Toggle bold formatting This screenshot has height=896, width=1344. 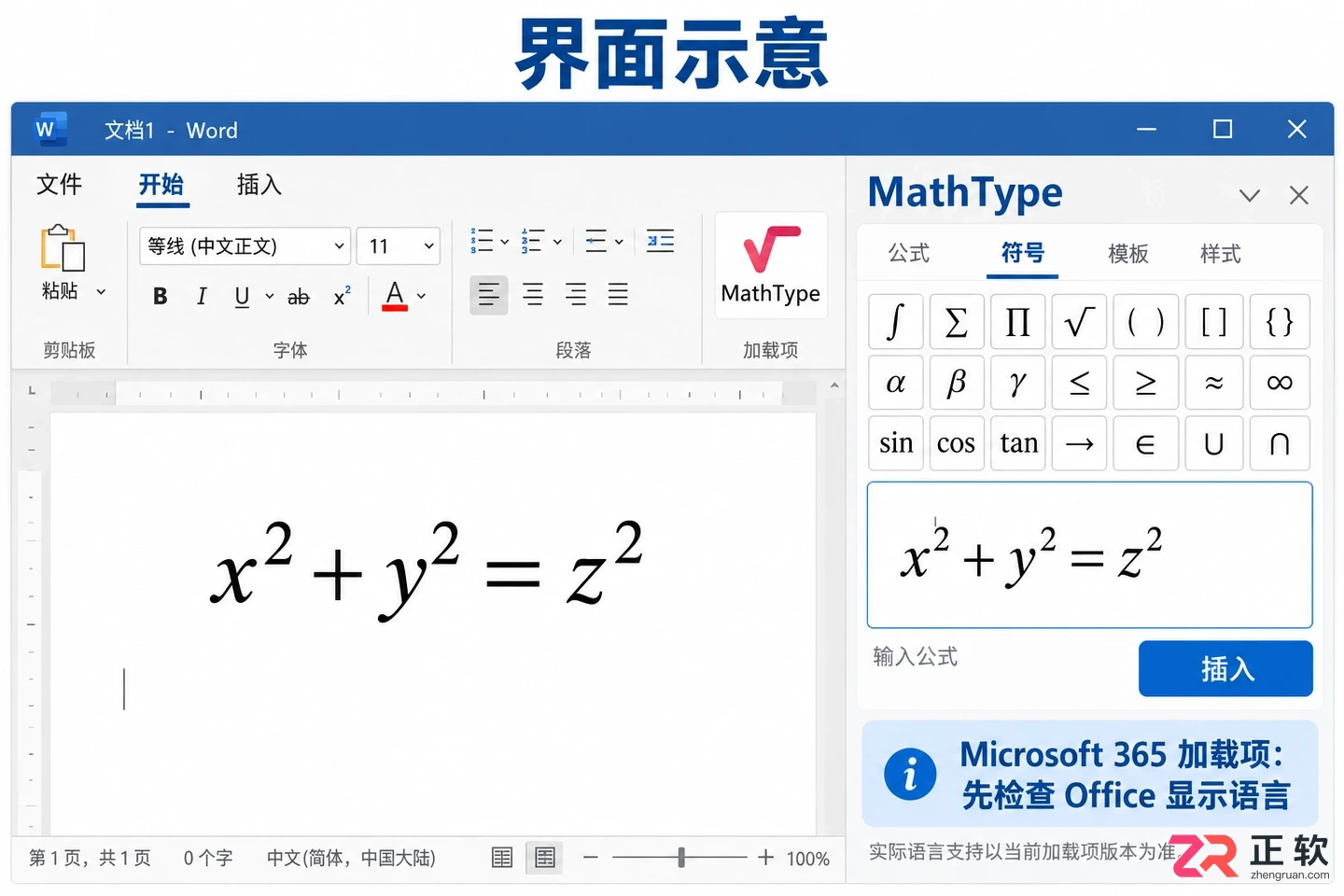coord(160,297)
